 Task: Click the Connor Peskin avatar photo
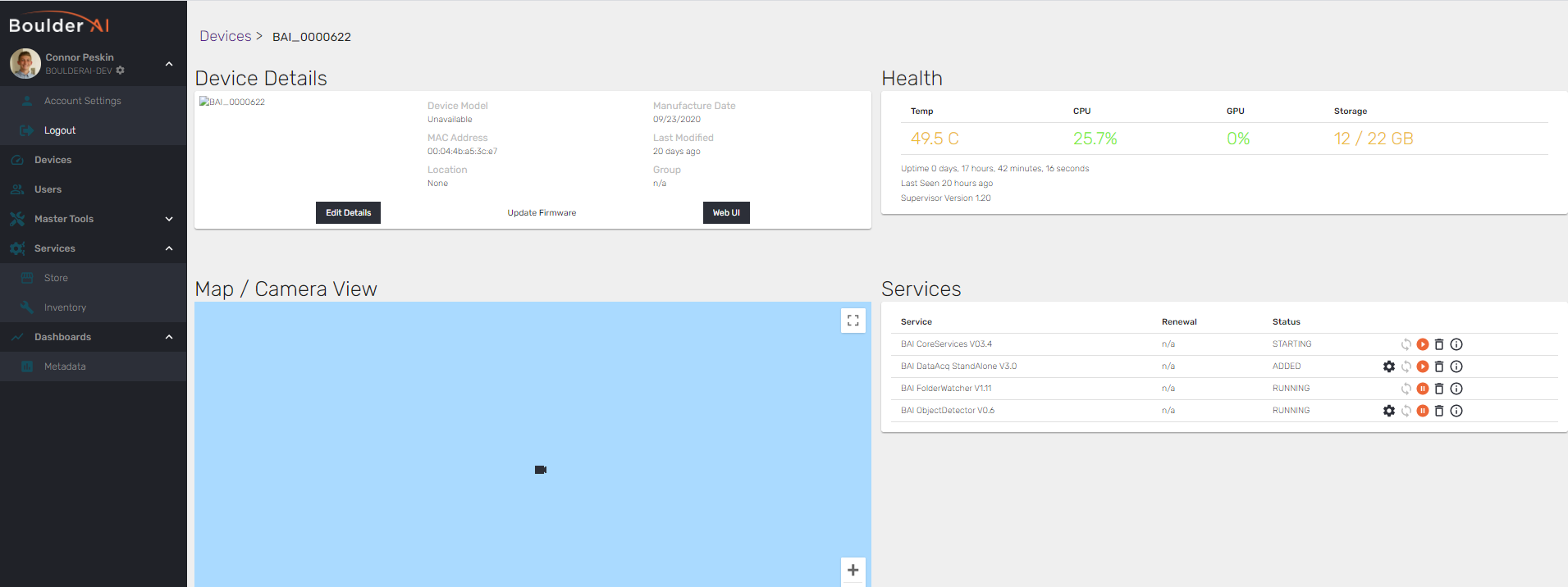pos(25,63)
